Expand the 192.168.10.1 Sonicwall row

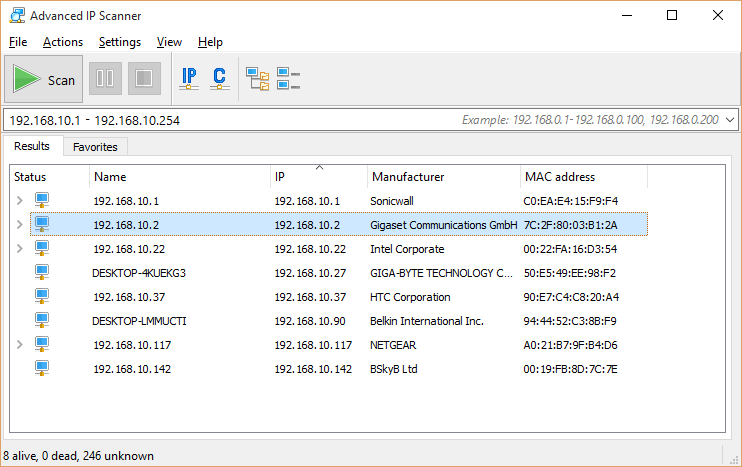(19, 201)
